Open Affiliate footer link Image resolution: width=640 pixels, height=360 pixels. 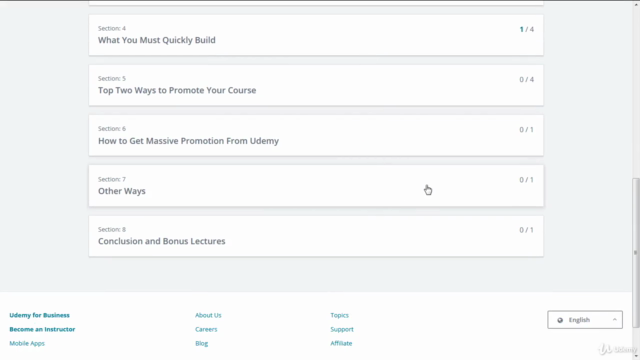[341, 343]
